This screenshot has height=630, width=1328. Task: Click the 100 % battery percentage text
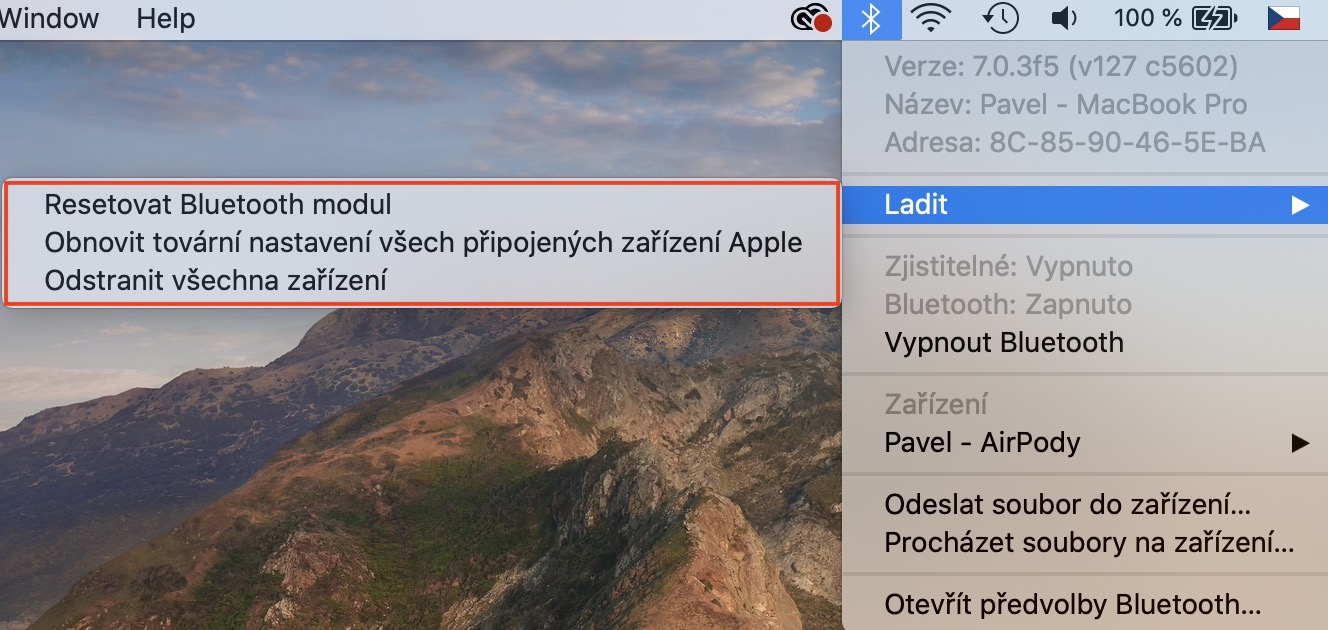tap(1147, 18)
